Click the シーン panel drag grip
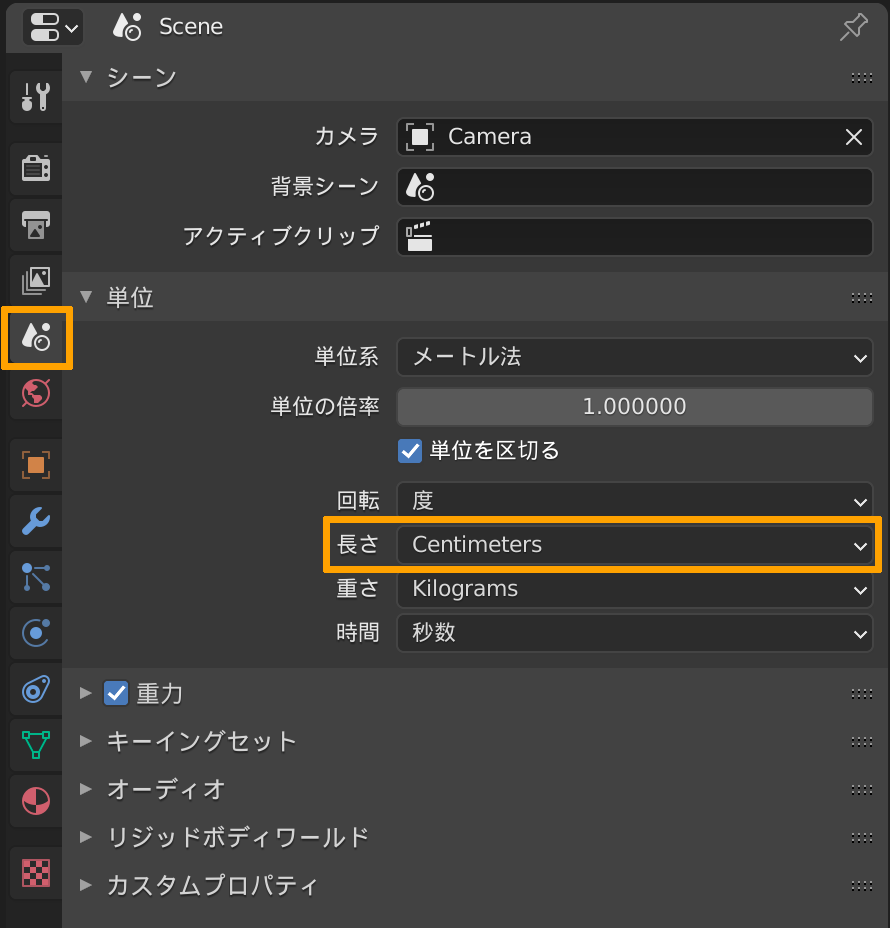This screenshot has height=928, width=890. (x=862, y=78)
